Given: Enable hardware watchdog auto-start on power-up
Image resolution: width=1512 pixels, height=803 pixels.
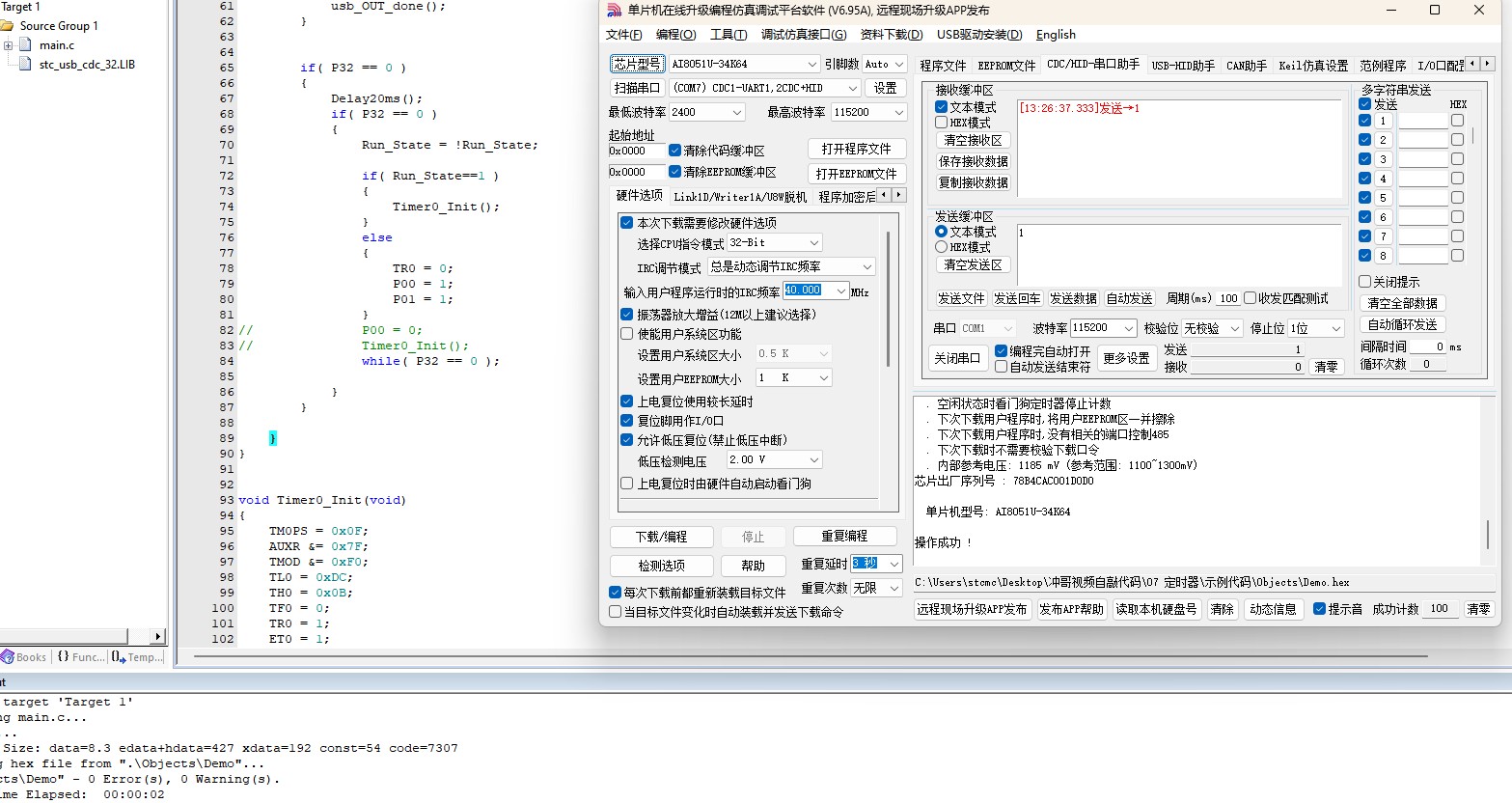Looking at the screenshot, I should (x=627, y=484).
